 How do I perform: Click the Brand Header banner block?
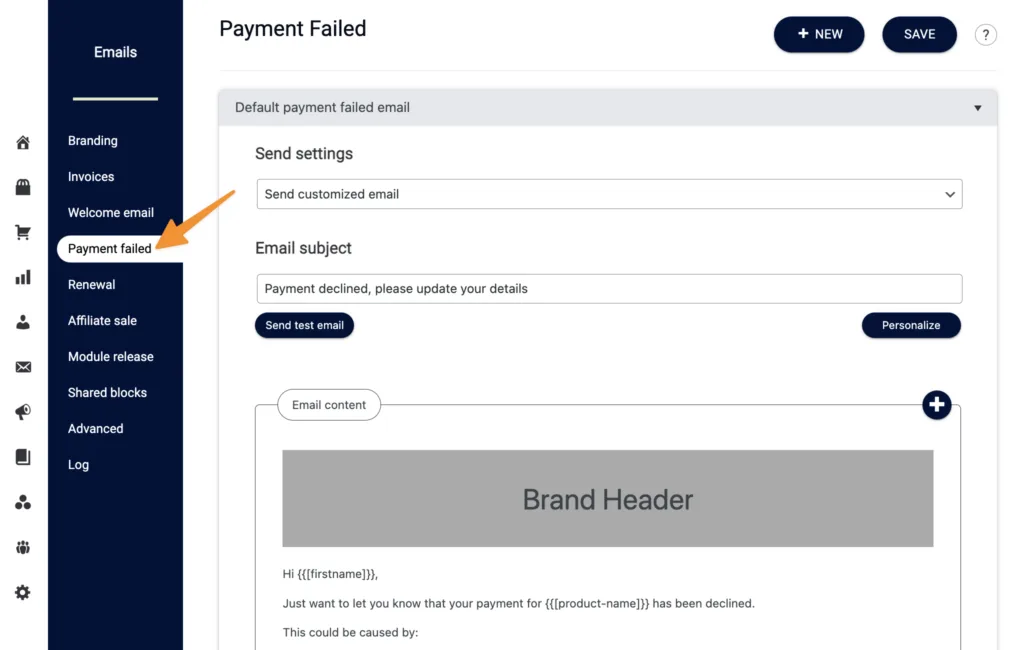608,499
